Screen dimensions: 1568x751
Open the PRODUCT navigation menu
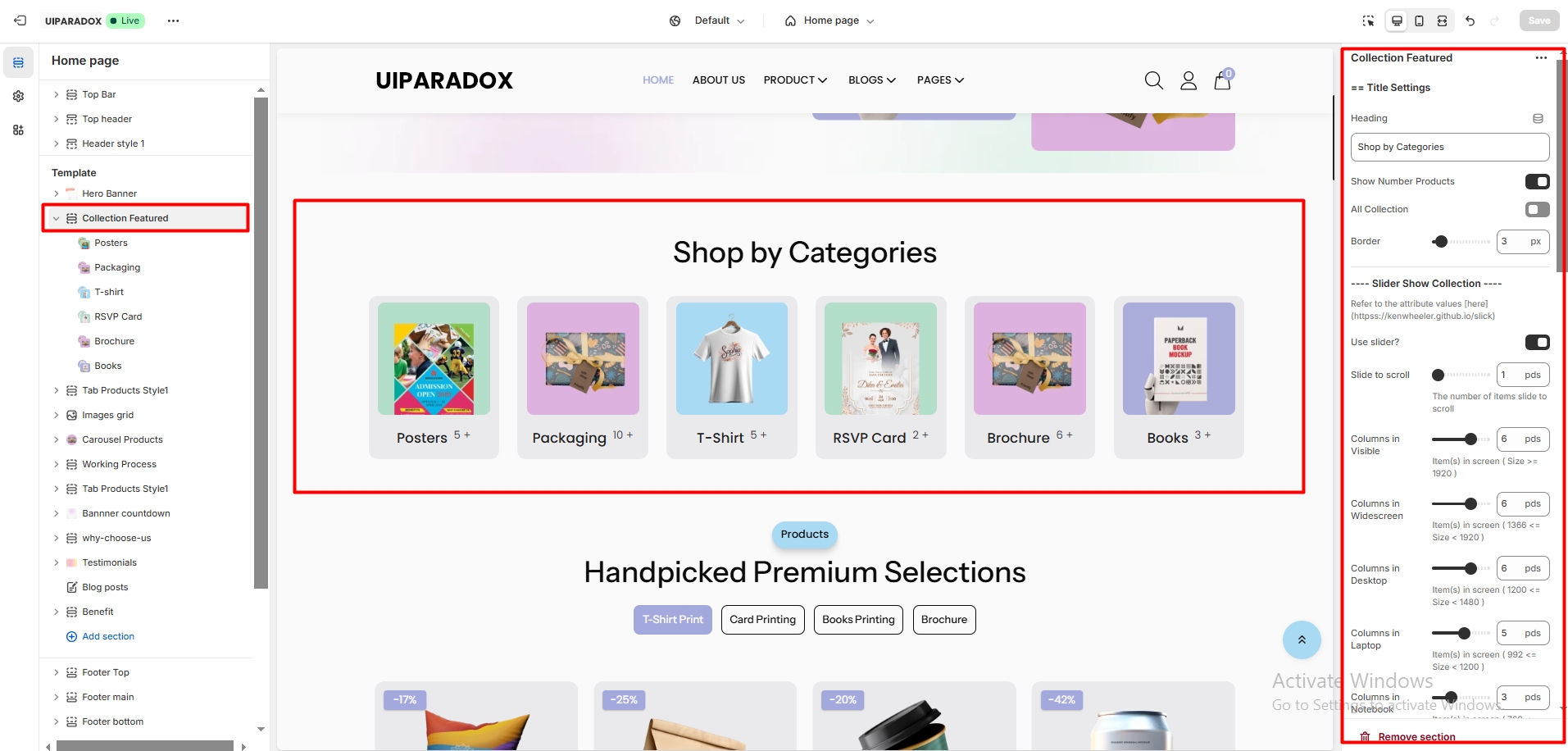tap(795, 80)
